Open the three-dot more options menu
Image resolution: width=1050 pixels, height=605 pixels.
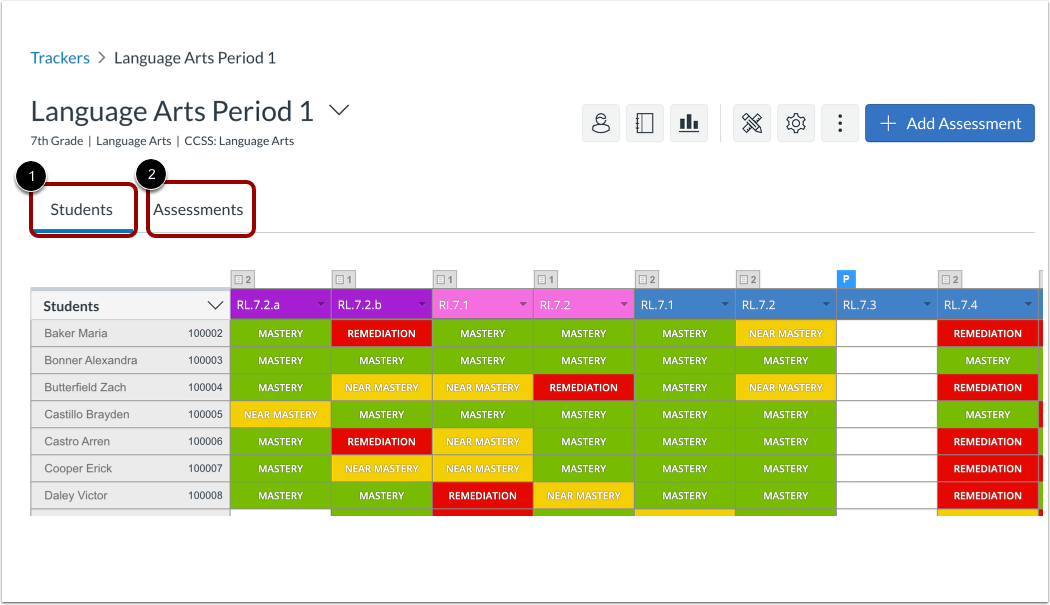click(839, 122)
